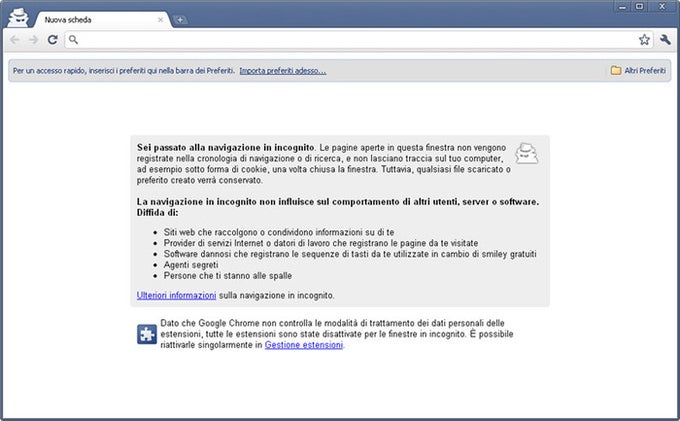Viewport: 680px width, 421px height.
Task: Click the search magnifier in address bar
Action: (73, 40)
